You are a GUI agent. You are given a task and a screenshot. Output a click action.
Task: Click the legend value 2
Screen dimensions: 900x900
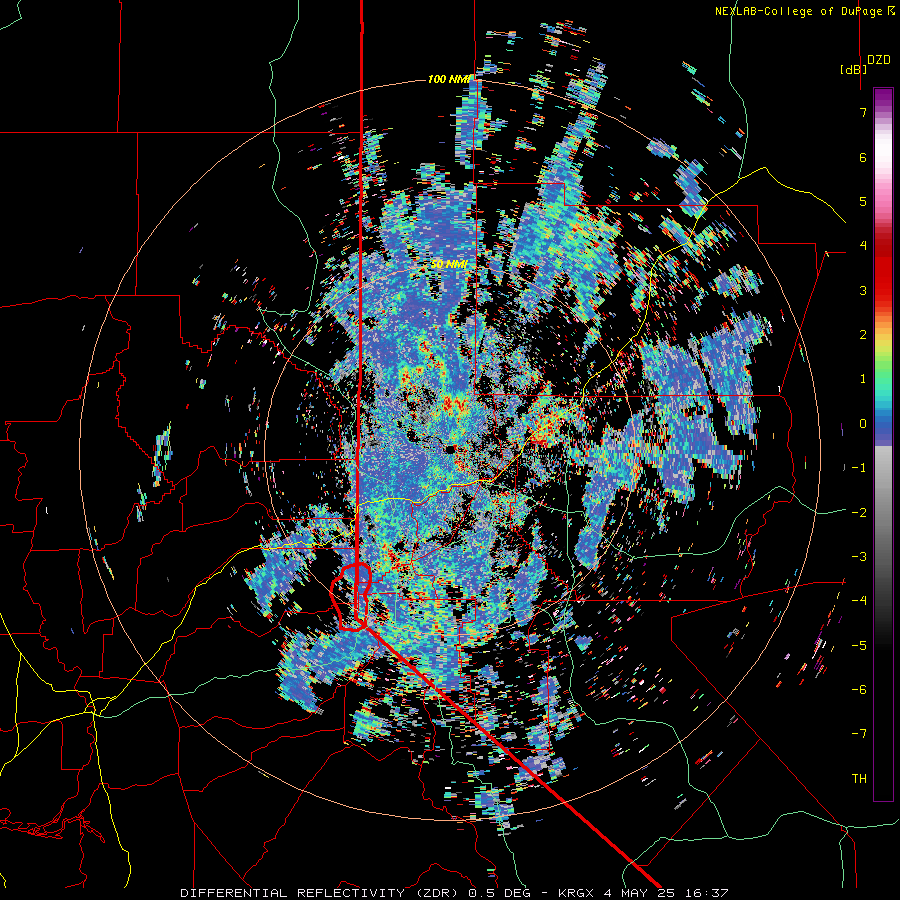coord(863,335)
